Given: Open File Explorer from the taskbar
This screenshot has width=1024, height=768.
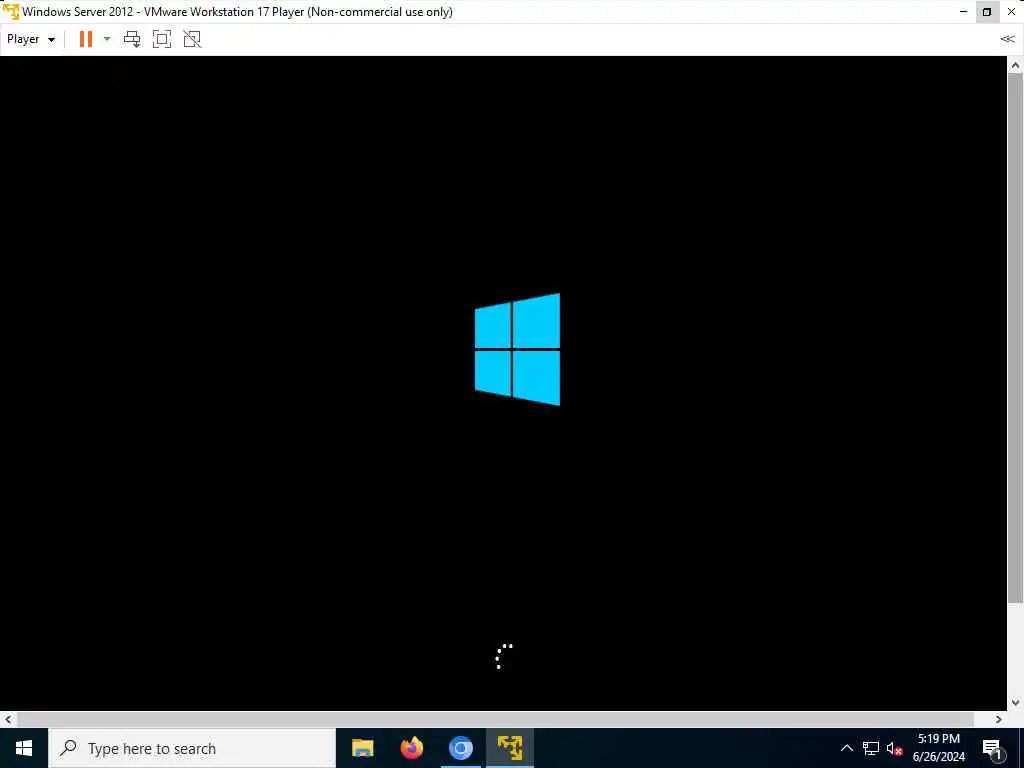Looking at the screenshot, I should click(362, 748).
